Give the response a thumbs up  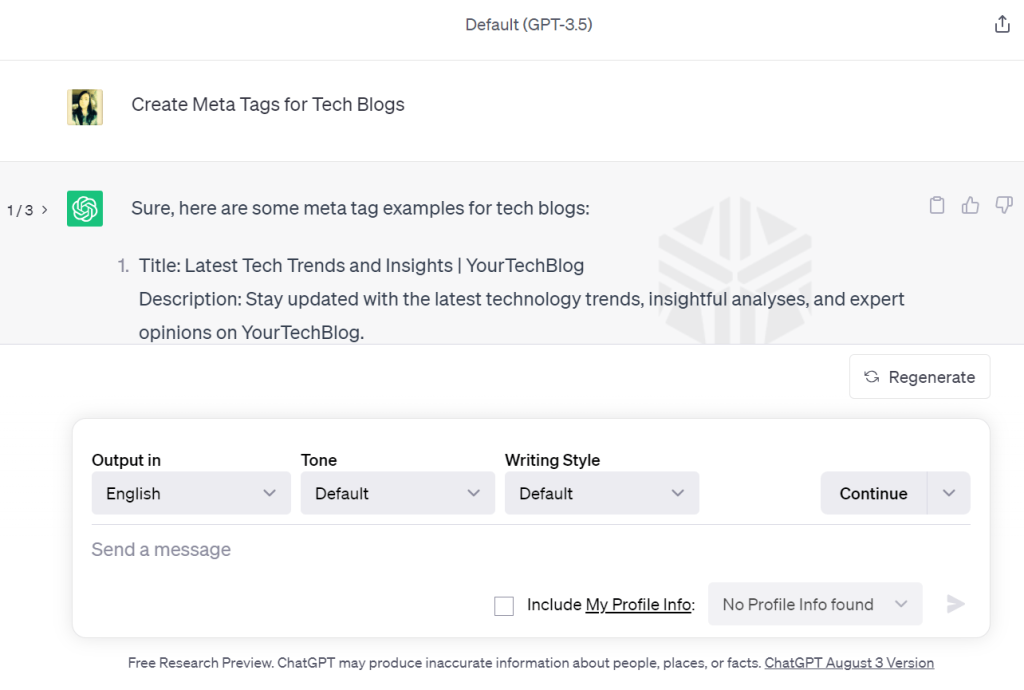point(970,204)
